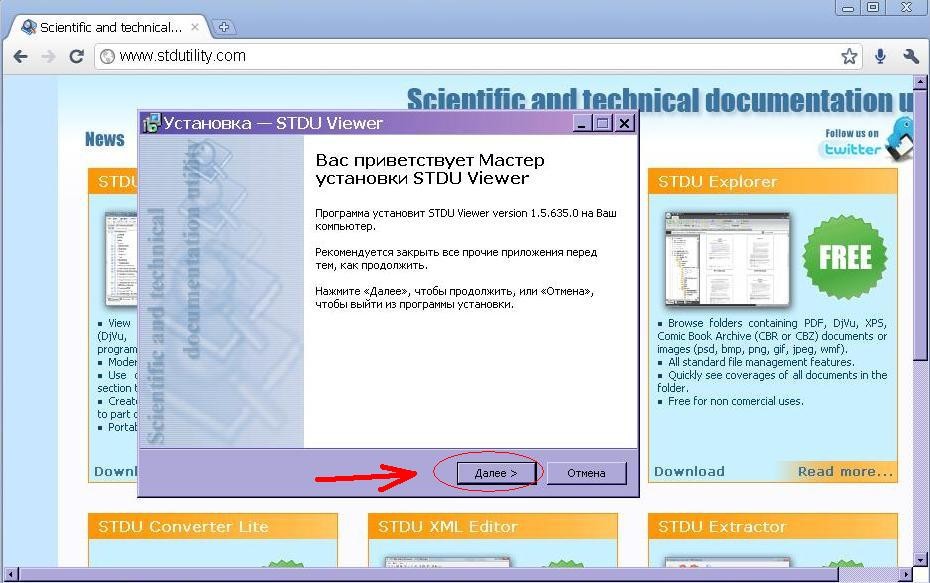Close the browser window
Viewport: 930px width, 583px height.
[906, 8]
